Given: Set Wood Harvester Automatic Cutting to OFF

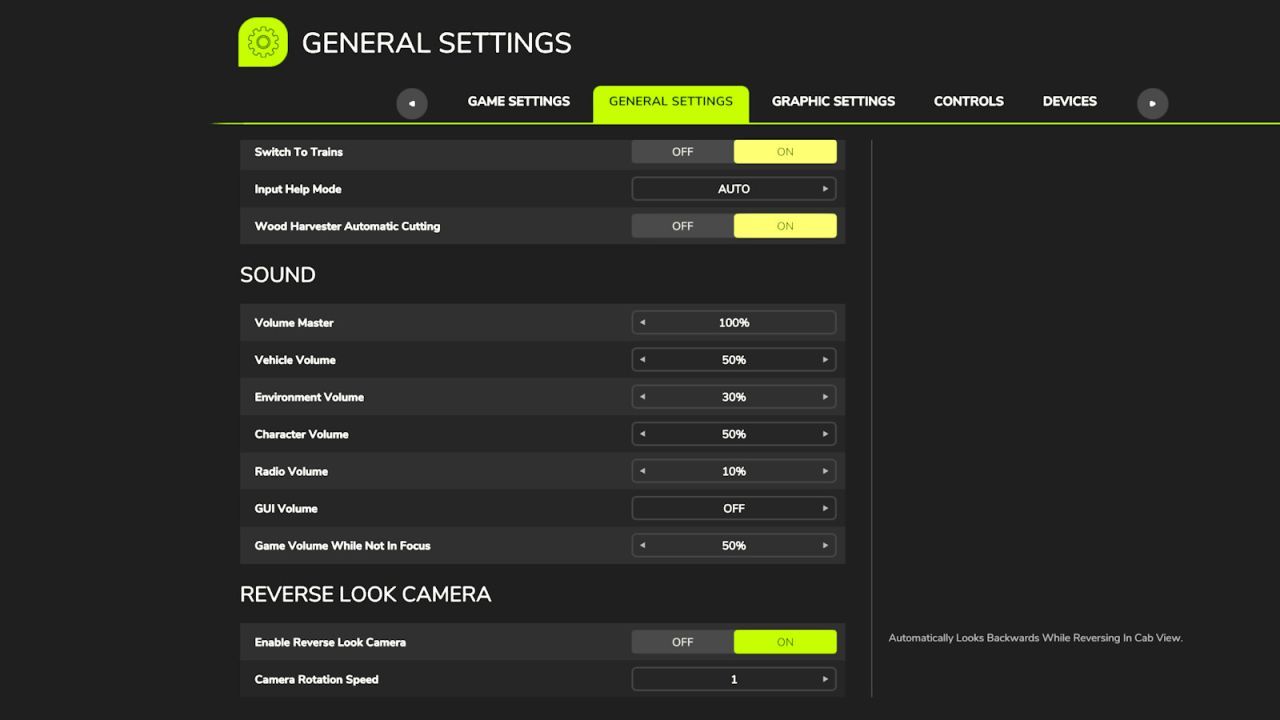Looking at the screenshot, I should click(682, 226).
